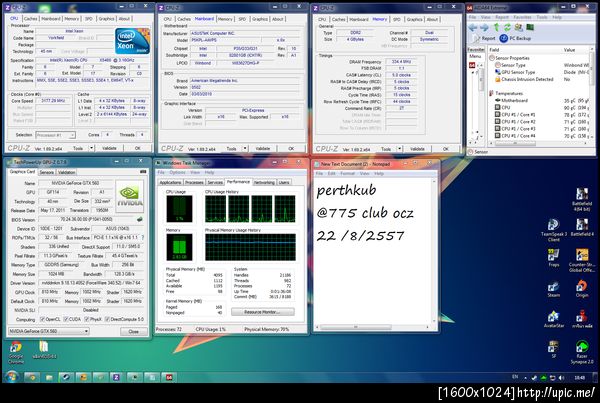Click Steam icon in taskbar

[x=66, y=377]
